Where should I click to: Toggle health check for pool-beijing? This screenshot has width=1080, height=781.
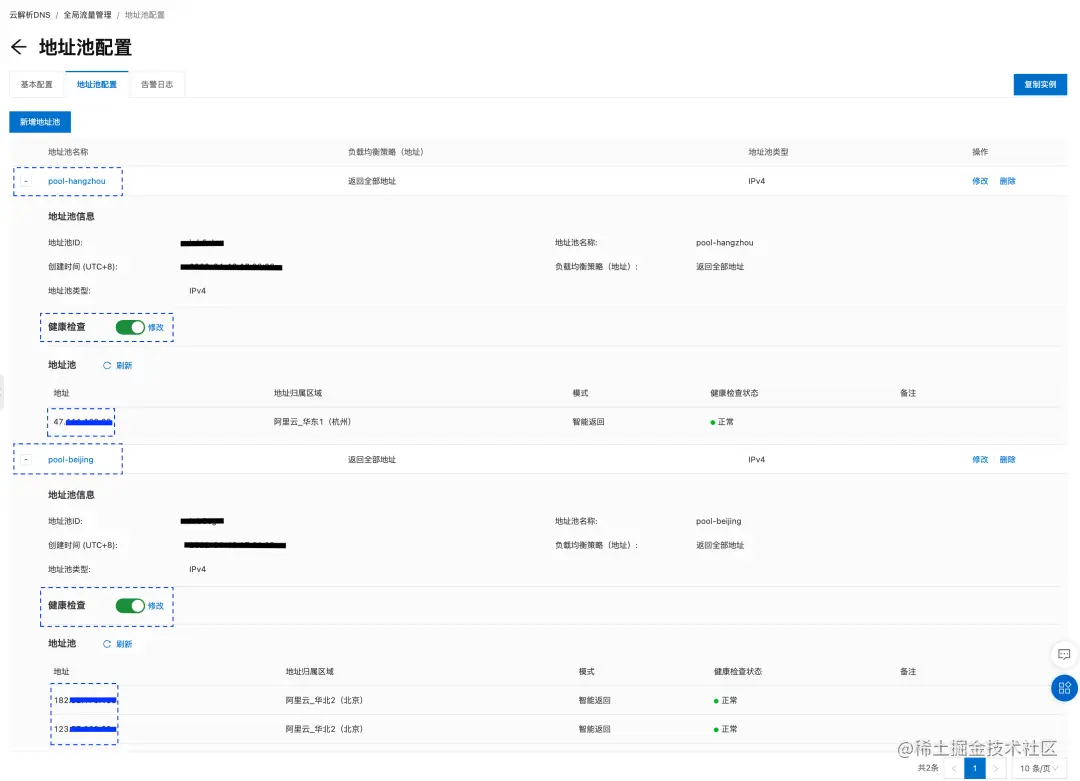129,605
